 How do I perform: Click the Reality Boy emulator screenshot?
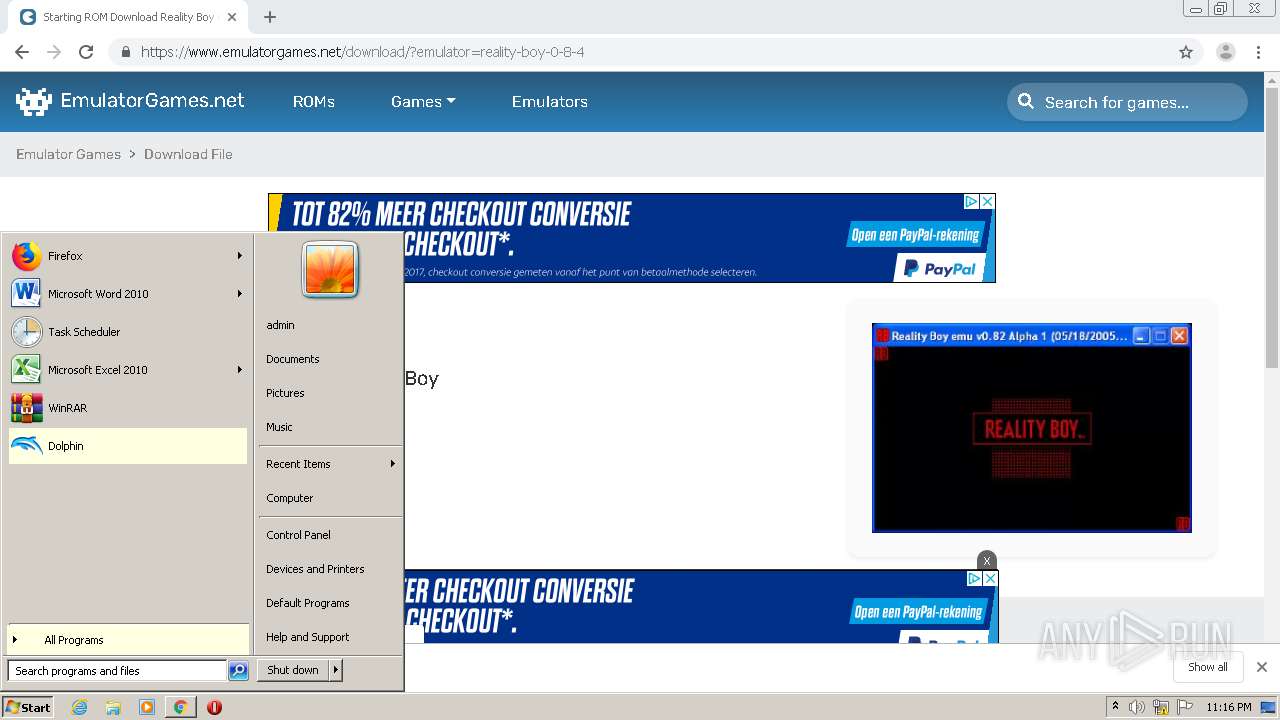click(1032, 428)
